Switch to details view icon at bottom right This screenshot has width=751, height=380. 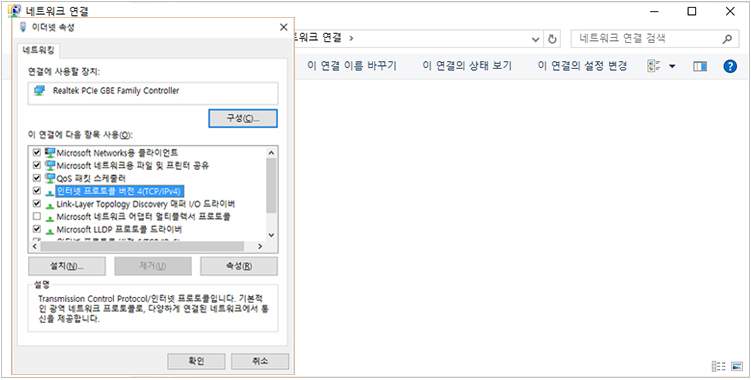pos(718,367)
